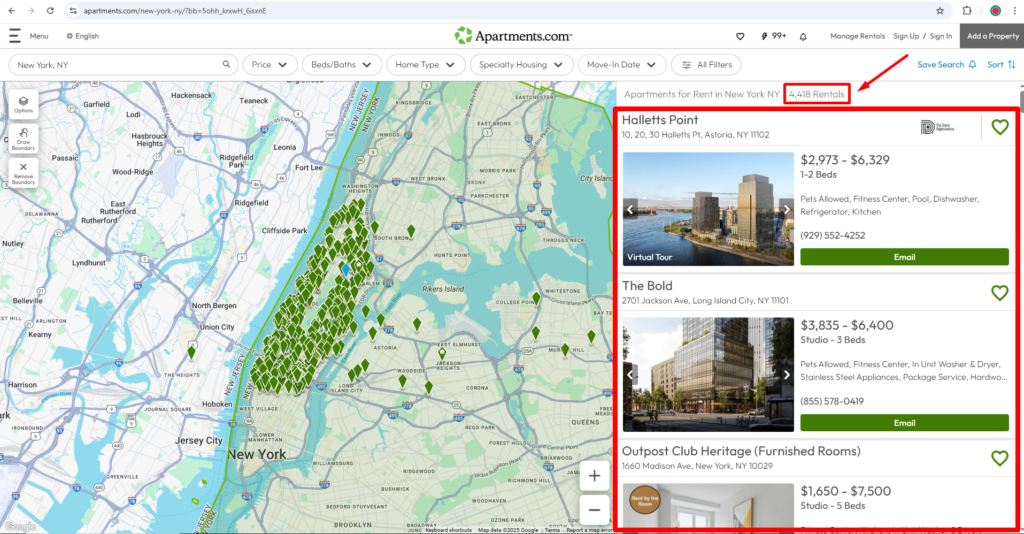Show next photo of Halletts Point

(x=787, y=210)
